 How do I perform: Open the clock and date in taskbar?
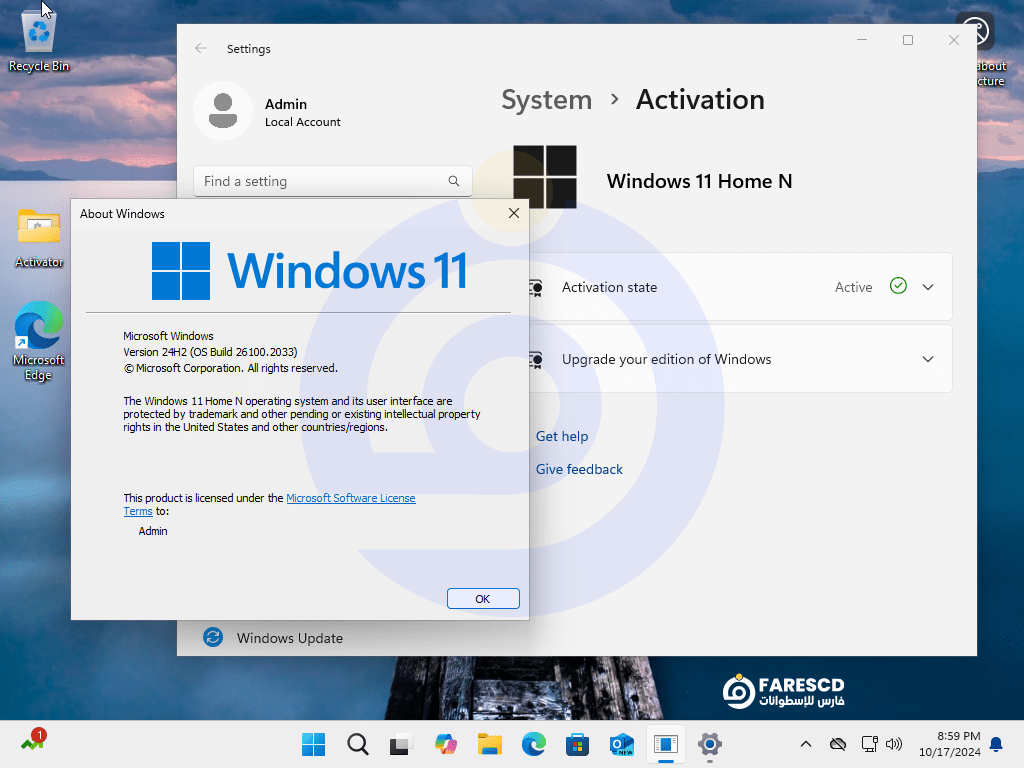[x=950, y=744]
